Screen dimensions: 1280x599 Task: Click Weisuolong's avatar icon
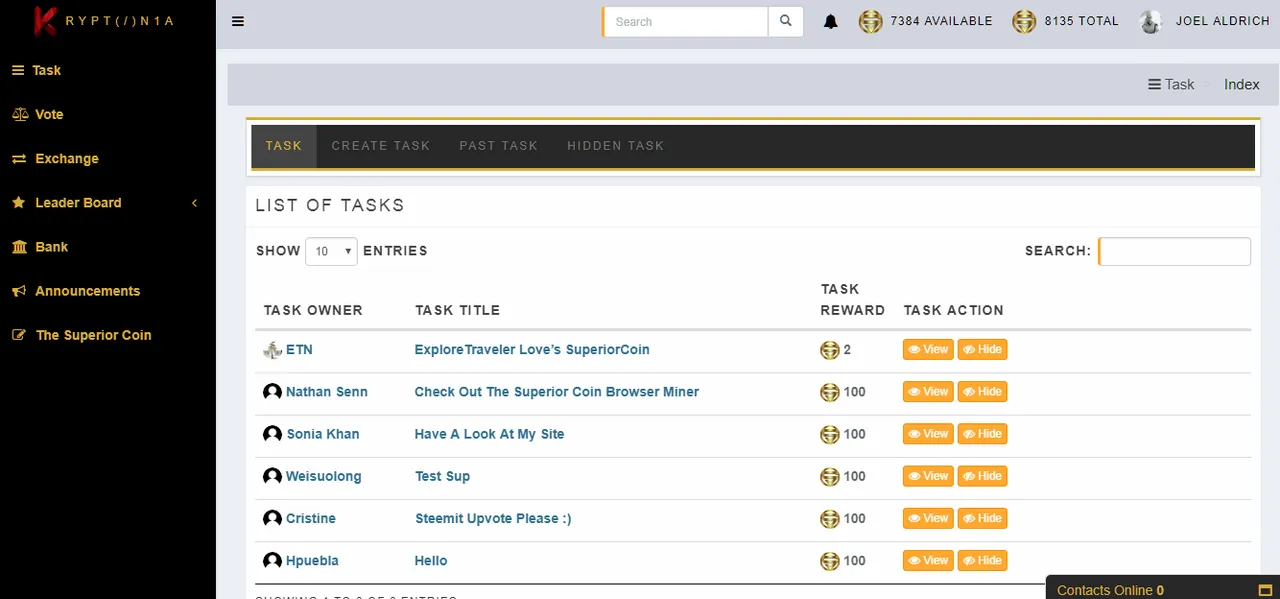tap(272, 476)
